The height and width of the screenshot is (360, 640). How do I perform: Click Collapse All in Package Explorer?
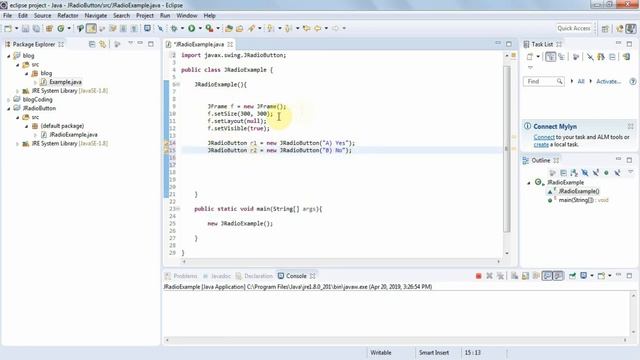coord(92,44)
